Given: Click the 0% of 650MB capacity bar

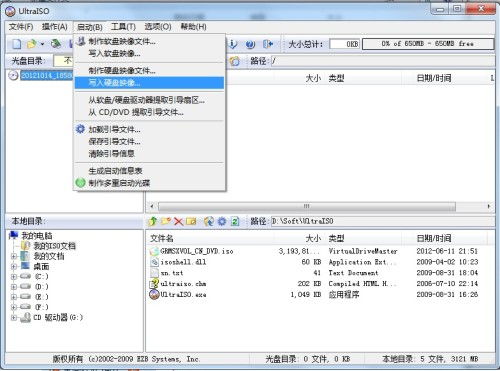Looking at the screenshot, I should [428, 44].
